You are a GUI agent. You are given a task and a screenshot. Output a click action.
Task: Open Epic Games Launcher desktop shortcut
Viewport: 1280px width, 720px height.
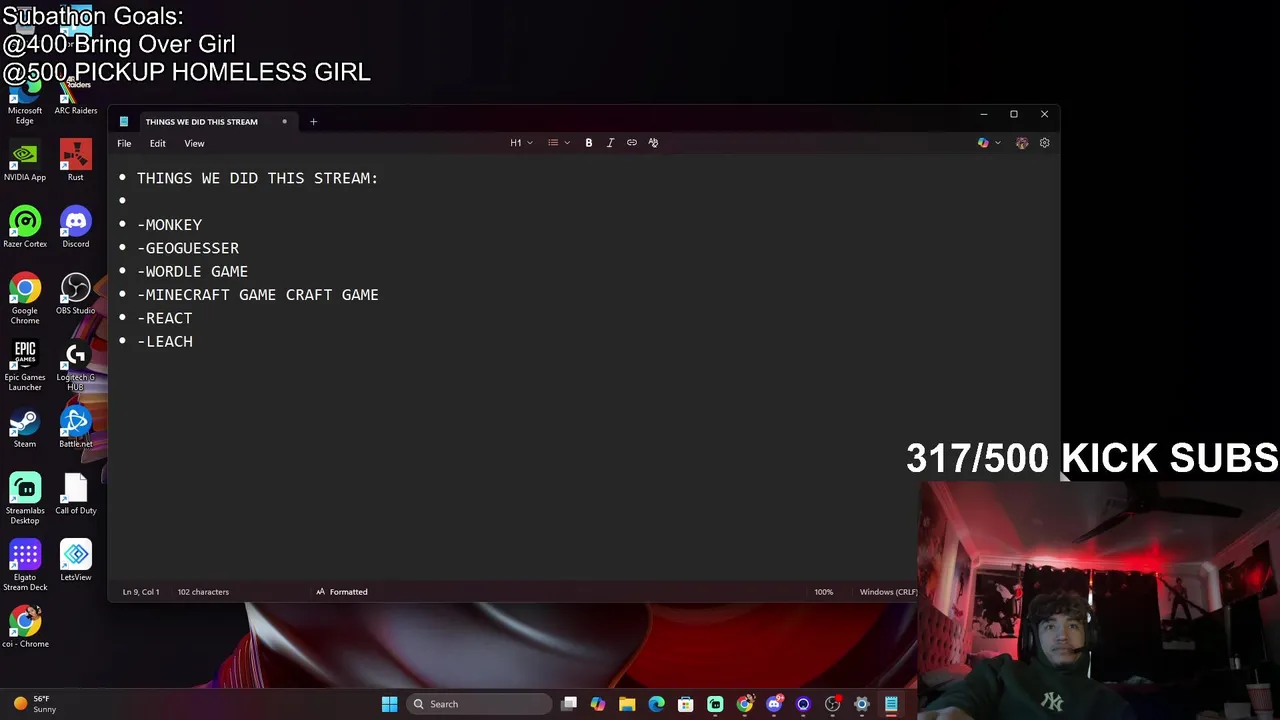[25, 366]
